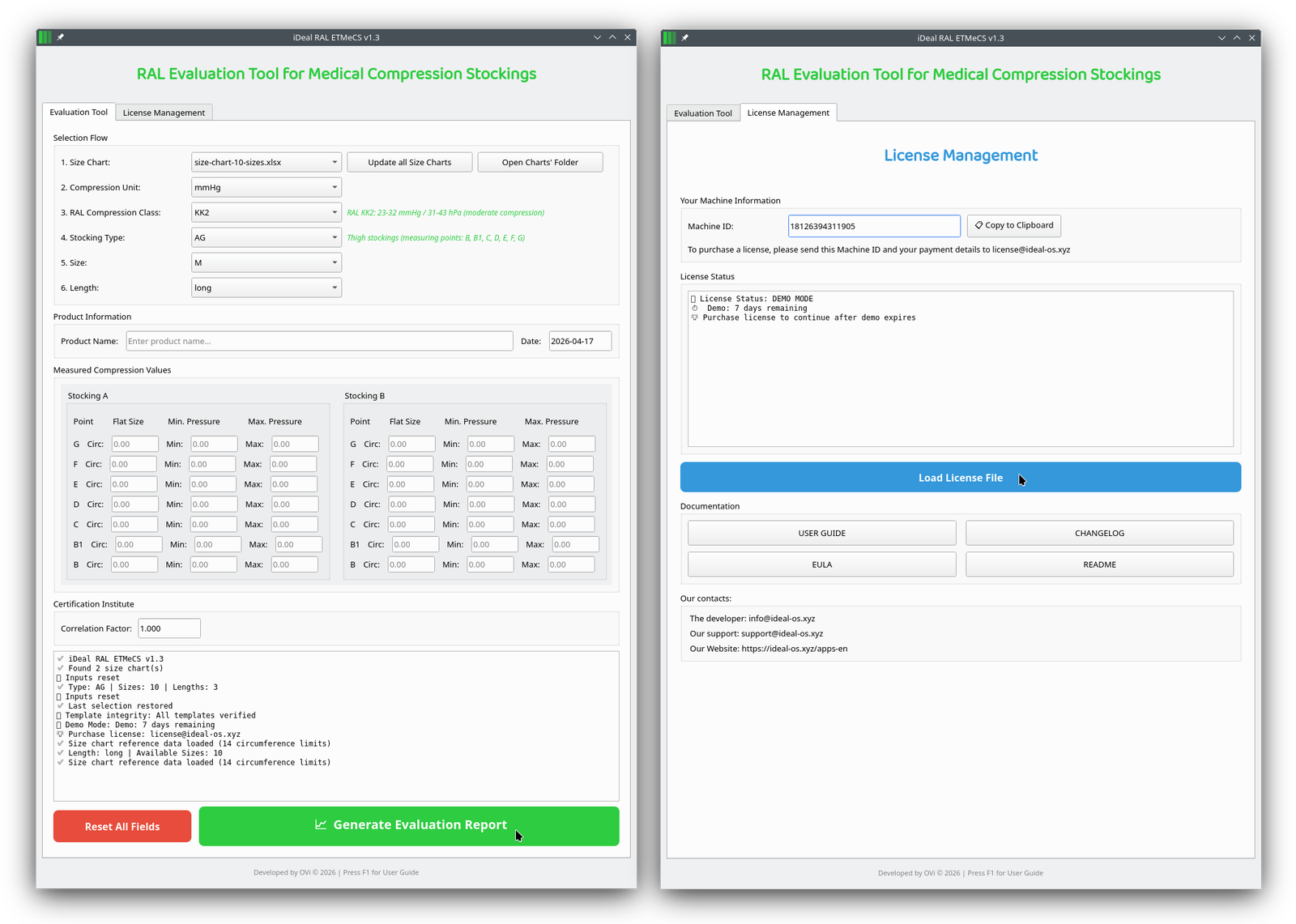Open the Stocking Type dropdown AG
This screenshot has height=924, width=1296.
[266, 237]
